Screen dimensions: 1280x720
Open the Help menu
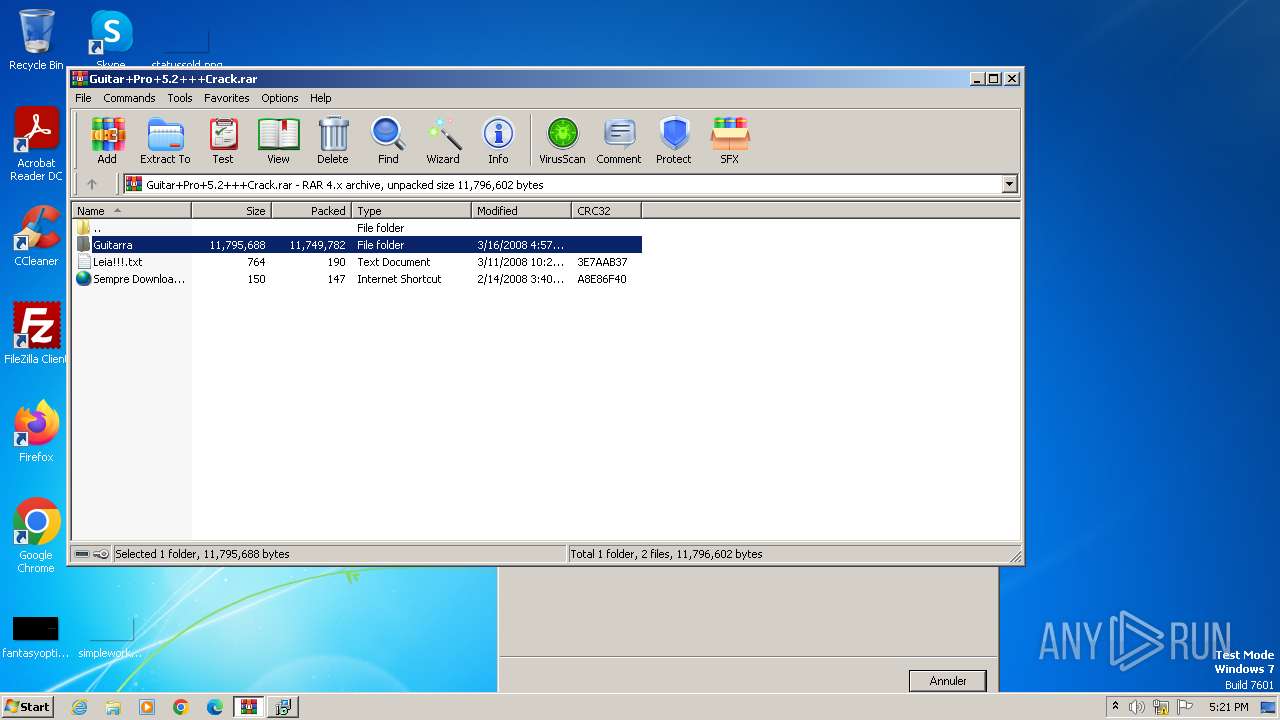coord(320,98)
